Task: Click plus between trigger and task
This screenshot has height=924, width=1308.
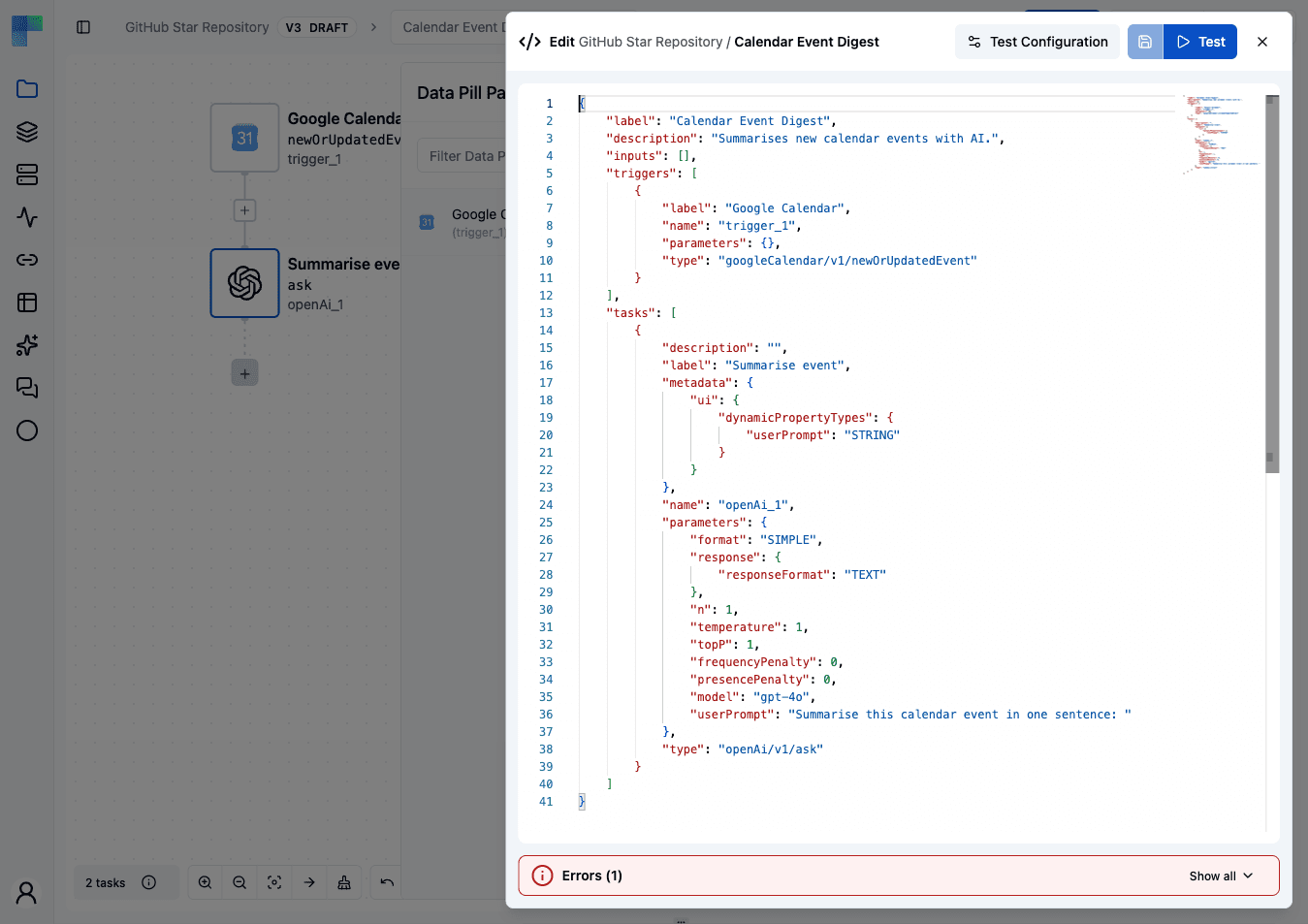Action: tap(245, 210)
